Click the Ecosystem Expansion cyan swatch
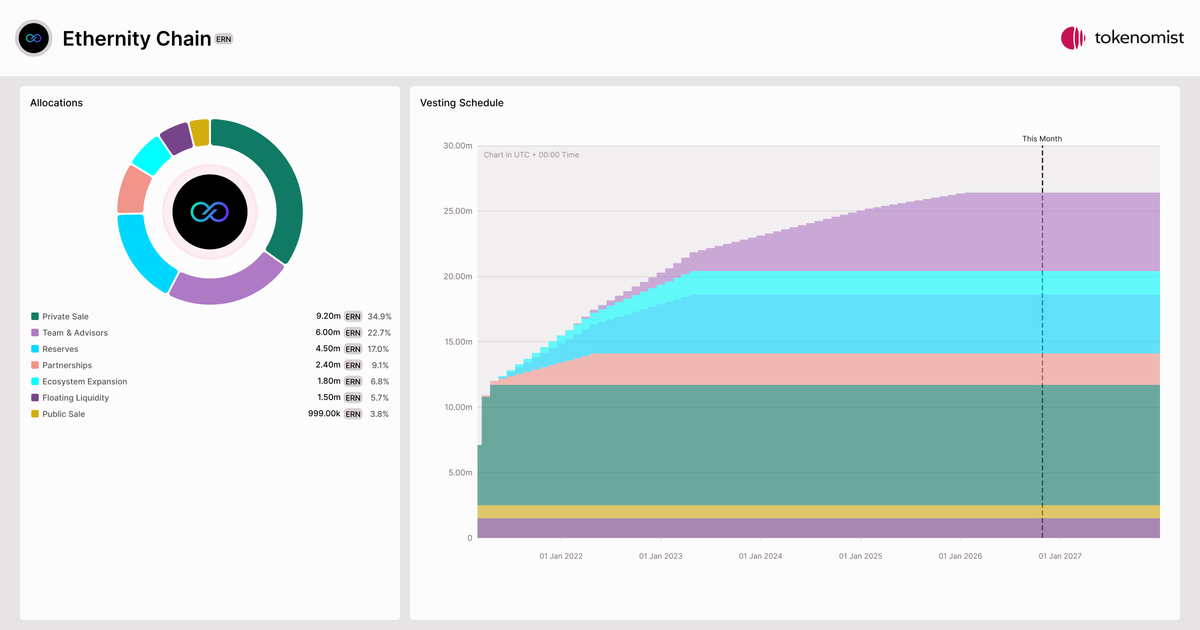 pos(35,381)
